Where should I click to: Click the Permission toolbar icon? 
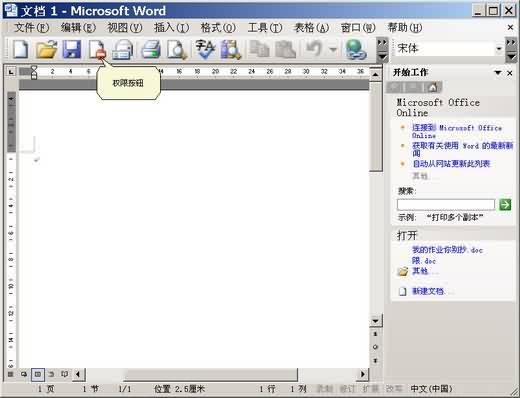[x=97, y=50]
